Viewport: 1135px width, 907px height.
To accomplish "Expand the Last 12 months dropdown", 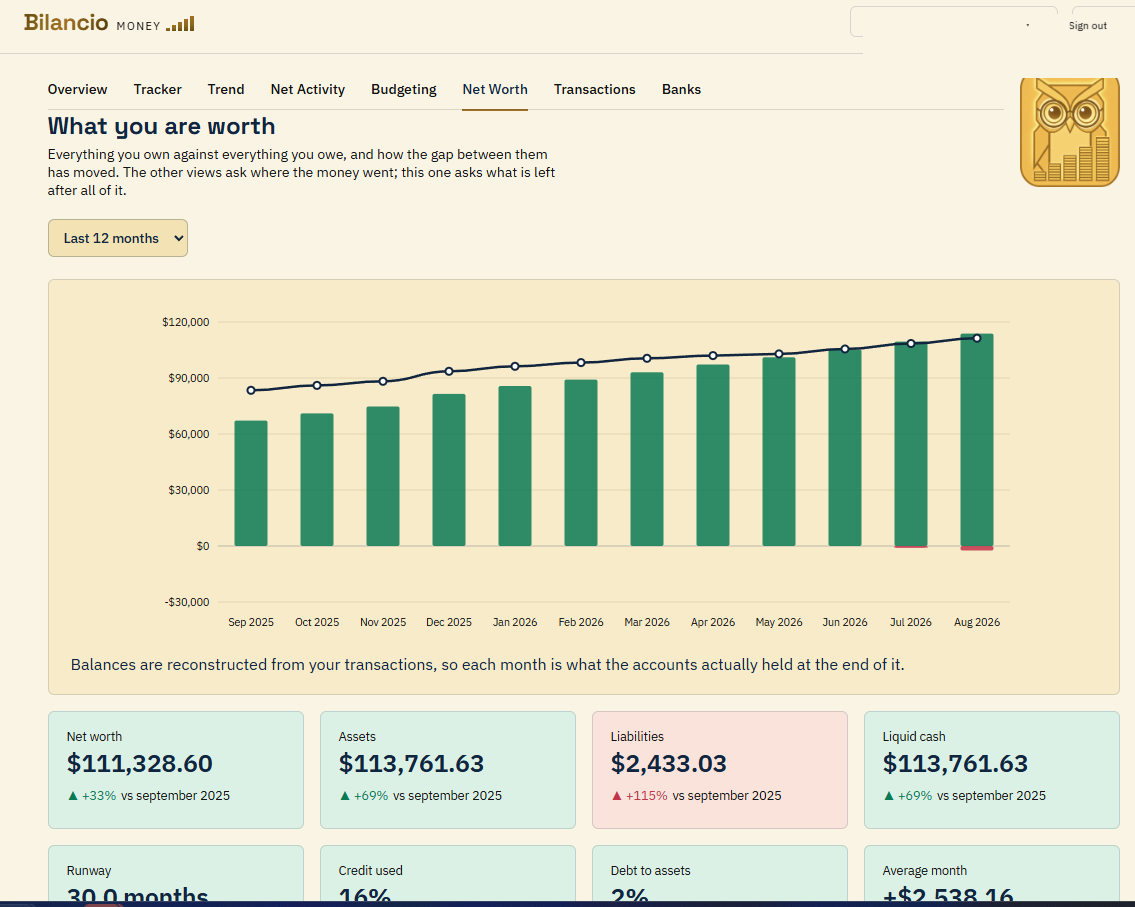I will 118,238.
